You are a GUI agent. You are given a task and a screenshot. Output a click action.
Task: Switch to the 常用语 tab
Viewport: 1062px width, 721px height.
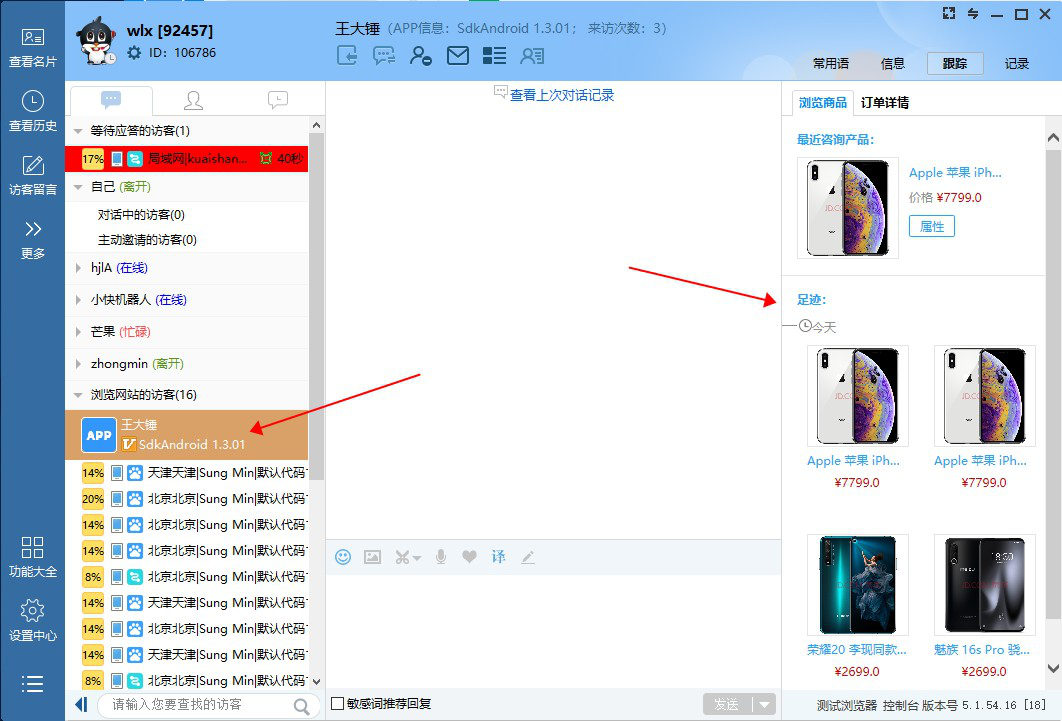point(830,63)
